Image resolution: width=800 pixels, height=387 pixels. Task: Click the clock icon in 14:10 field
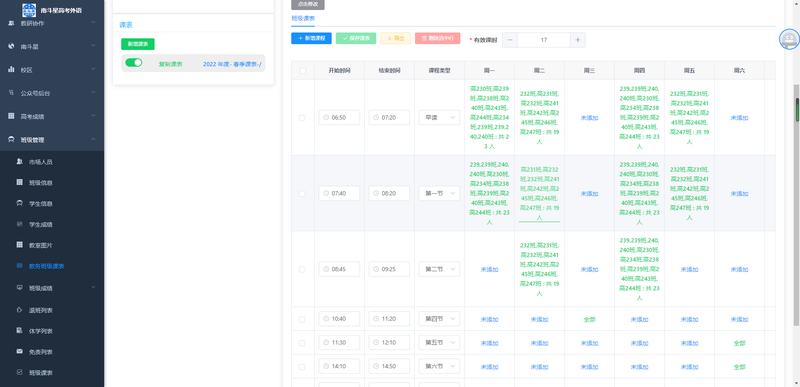326,367
